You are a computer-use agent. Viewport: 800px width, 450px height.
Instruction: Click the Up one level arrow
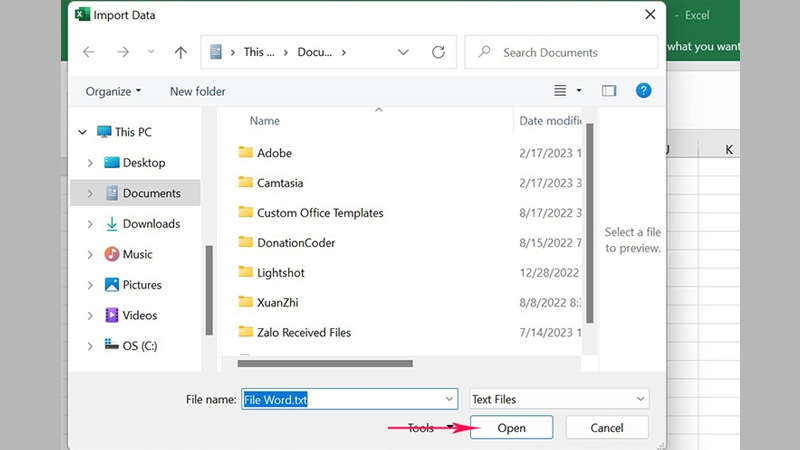(180, 52)
